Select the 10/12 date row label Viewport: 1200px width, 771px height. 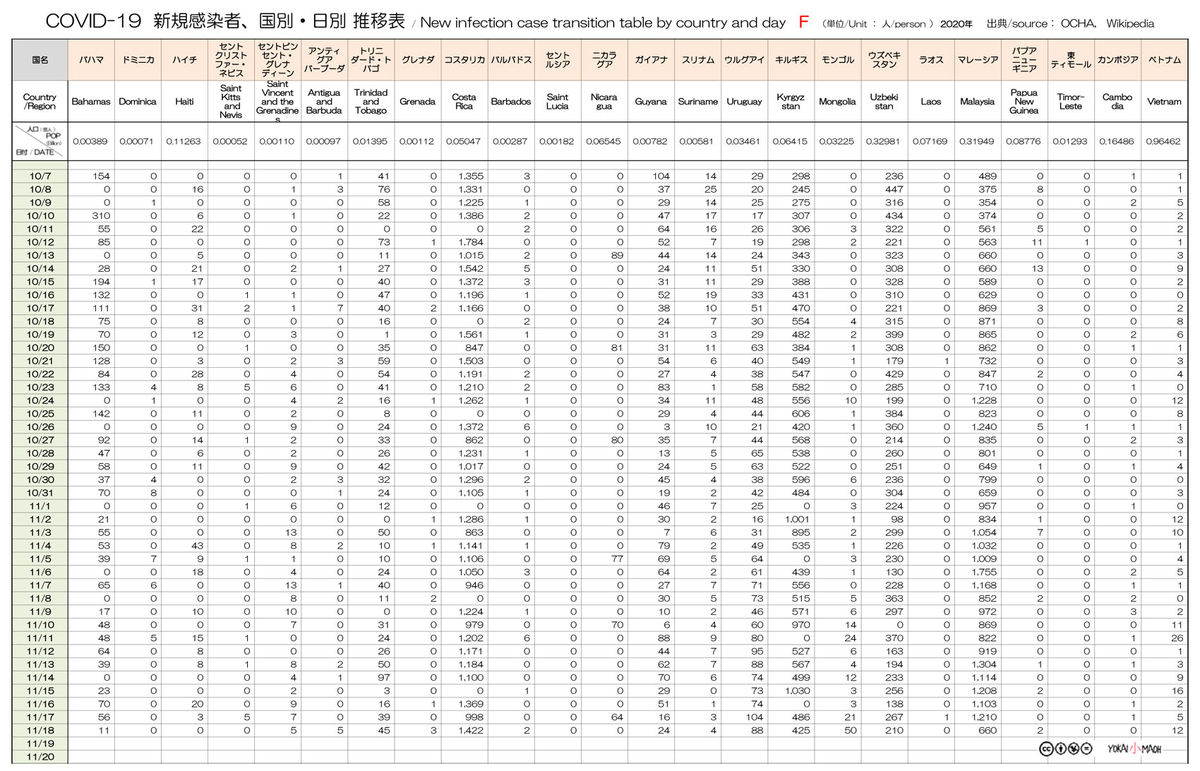[x=41, y=241]
